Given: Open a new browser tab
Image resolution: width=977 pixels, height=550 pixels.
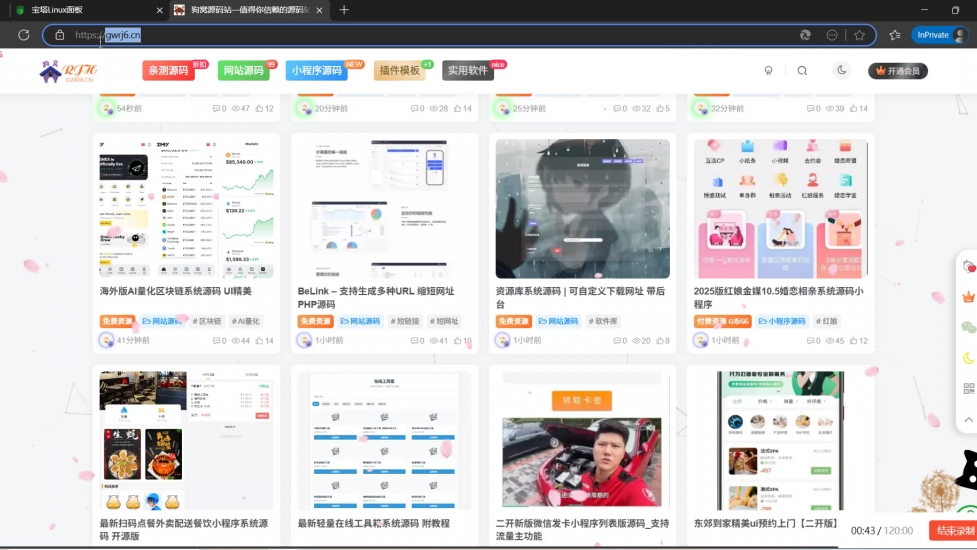Looking at the screenshot, I should click(344, 10).
